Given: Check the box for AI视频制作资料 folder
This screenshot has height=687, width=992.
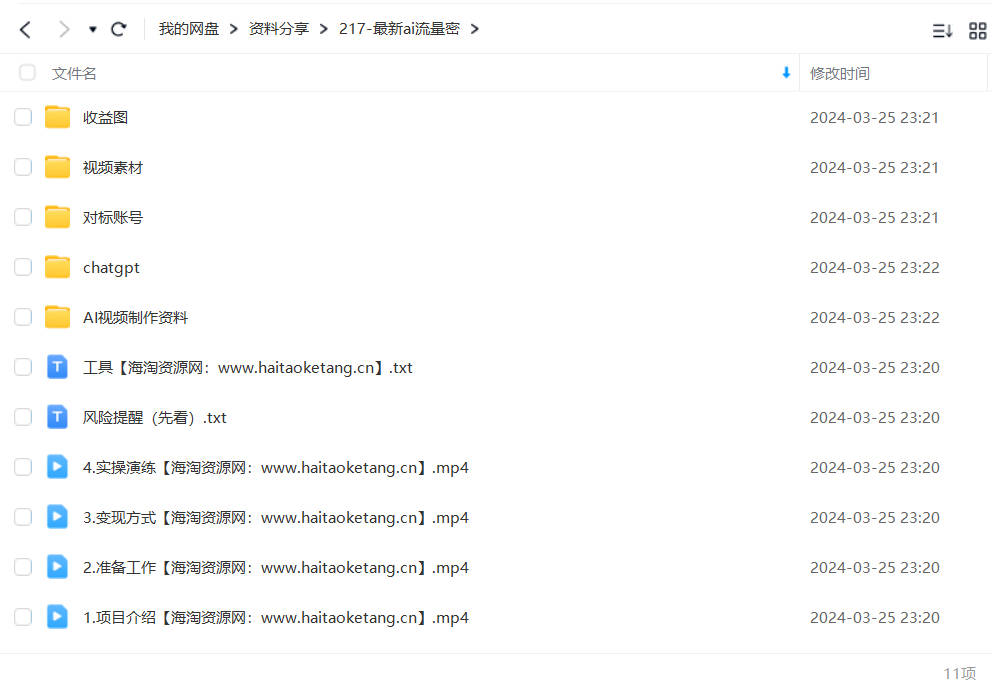Looking at the screenshot, I should pyautogui.click(x=23, y=317).
